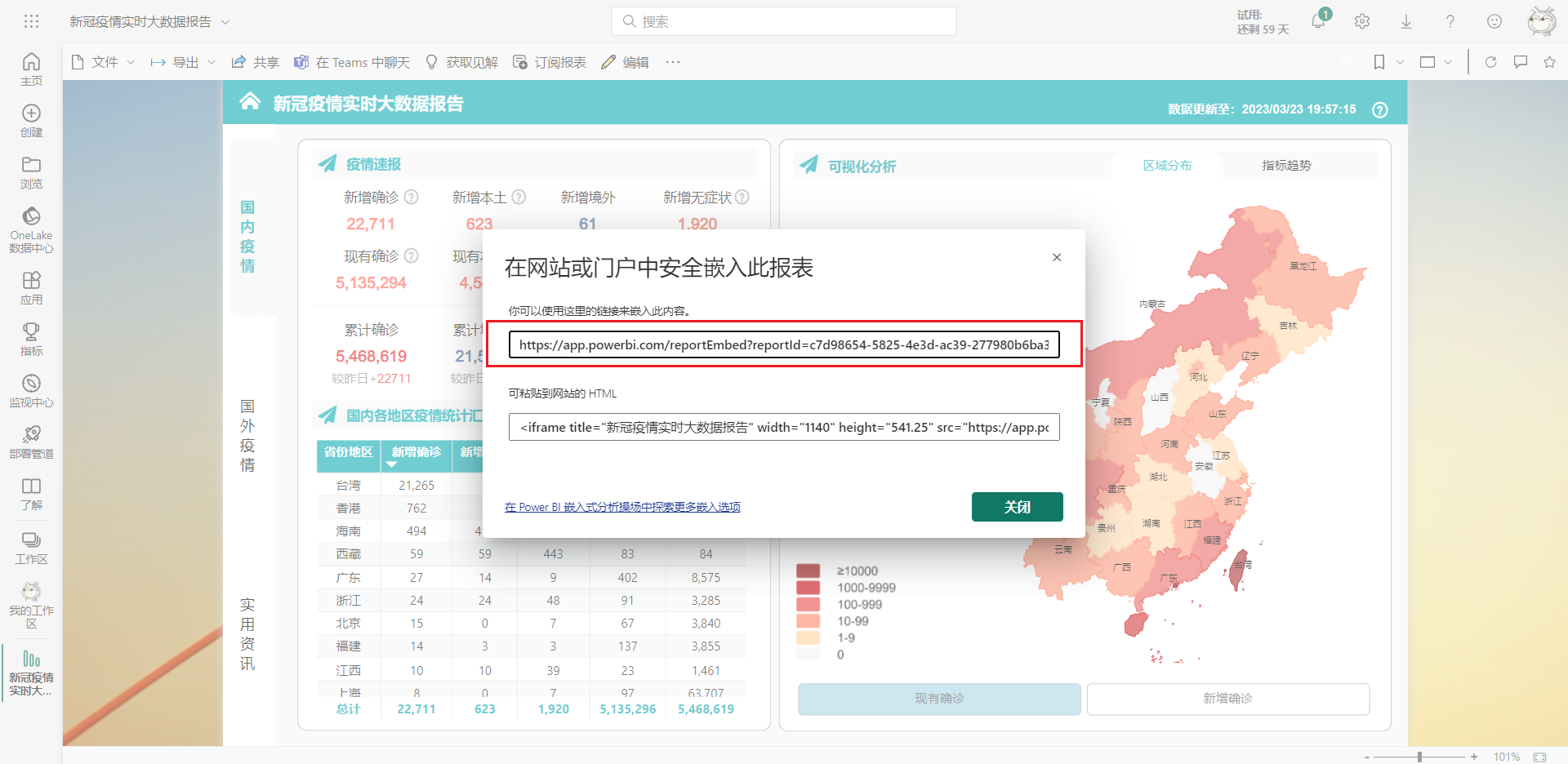Open the notifications bell icon

(x=1318, y=21)
